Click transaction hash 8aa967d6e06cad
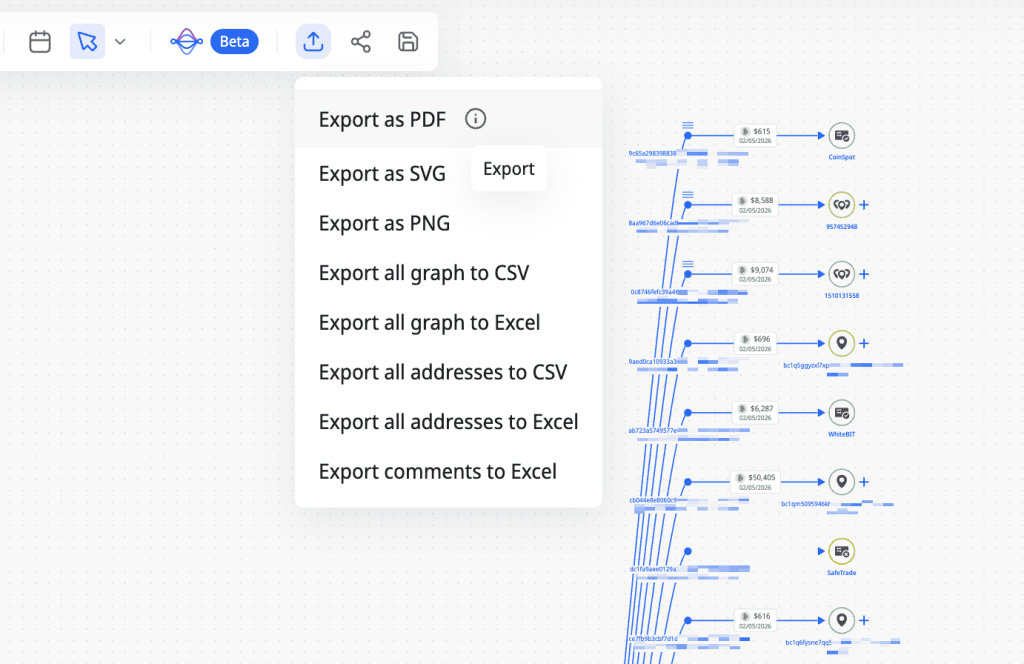 tap(653, 223)
